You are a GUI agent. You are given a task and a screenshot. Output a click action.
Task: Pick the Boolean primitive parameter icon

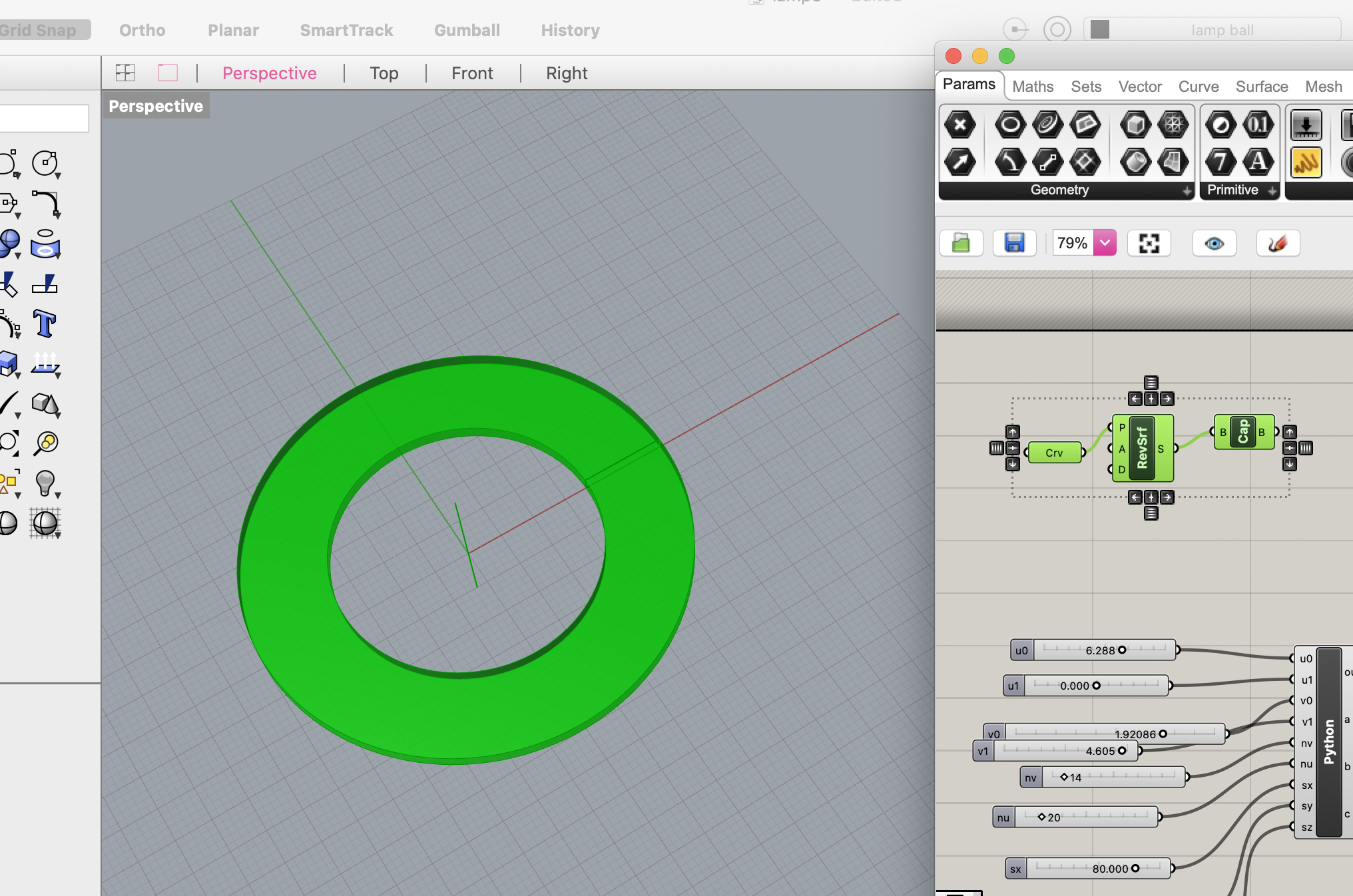pos(1220,124)
